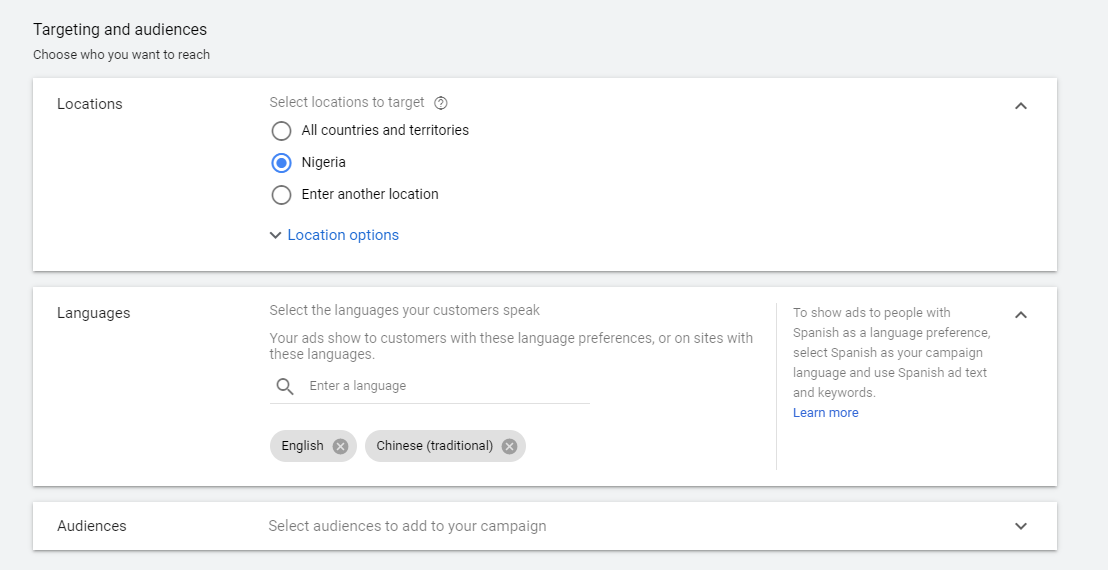
Task: Click the search magnifier icon in Languages
Action: click(285, 386)
